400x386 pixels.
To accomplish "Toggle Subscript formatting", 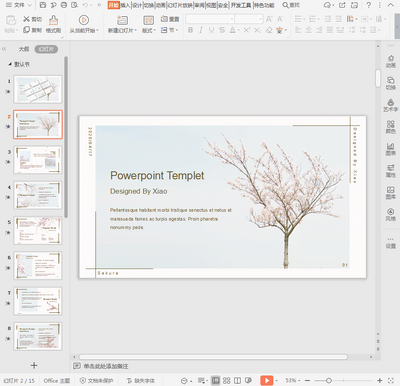I will coord(257,30).
